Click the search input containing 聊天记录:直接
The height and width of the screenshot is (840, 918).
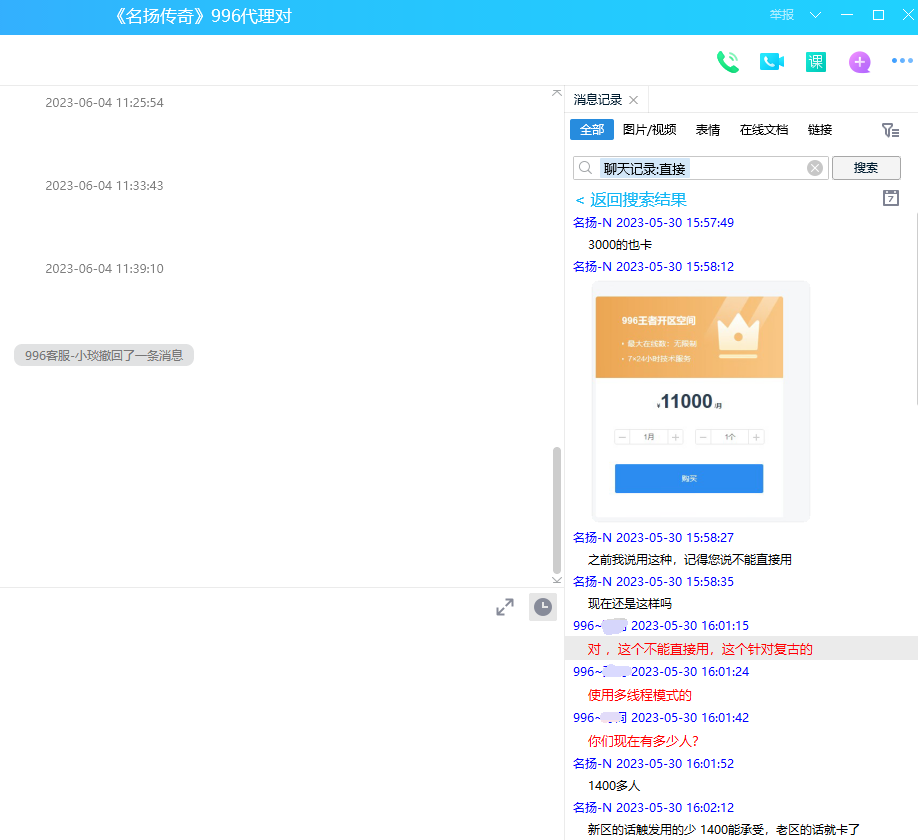[x=701, y=169]
